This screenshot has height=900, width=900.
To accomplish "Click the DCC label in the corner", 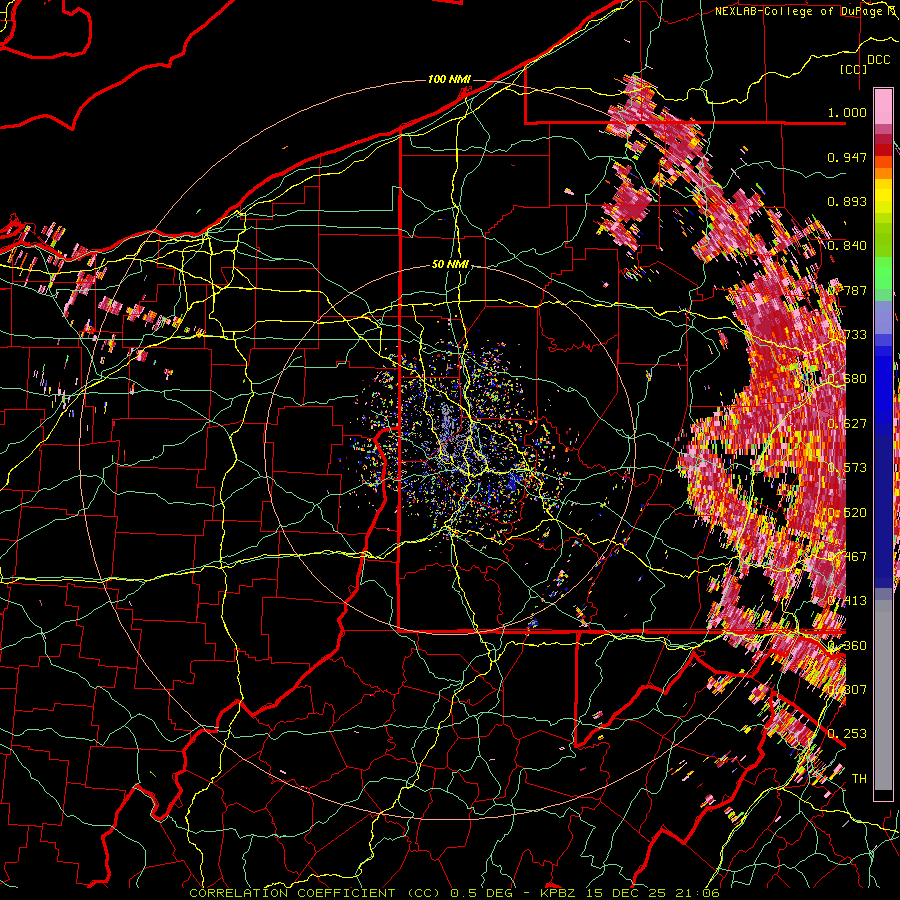I will tap(878, 60).
